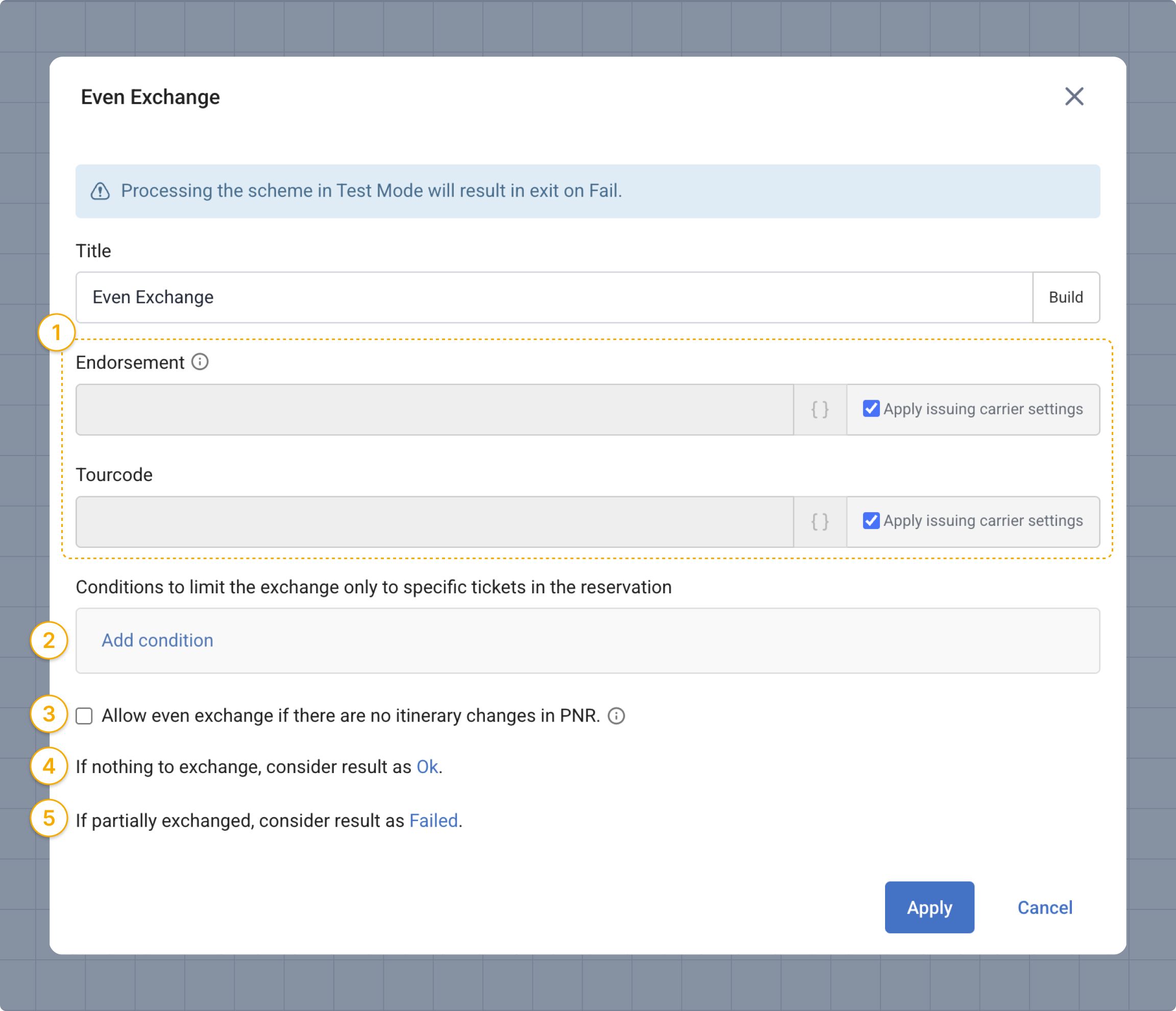Click info icon beside itinerary changes checkbox
The width and height of the screenshot is (1176, 1011).
[616, 716]
